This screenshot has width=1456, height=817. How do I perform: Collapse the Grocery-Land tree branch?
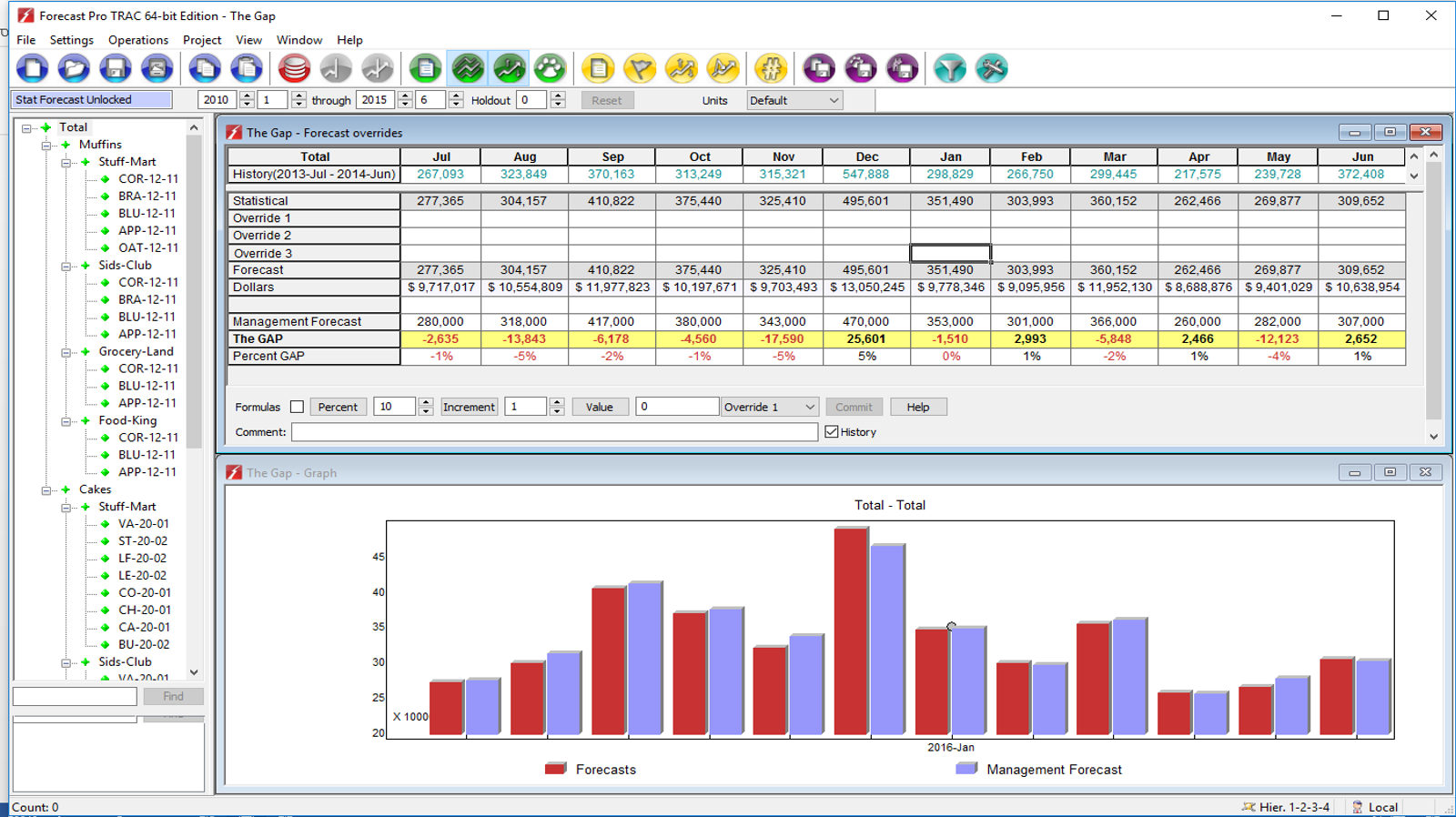pos(66,352)
